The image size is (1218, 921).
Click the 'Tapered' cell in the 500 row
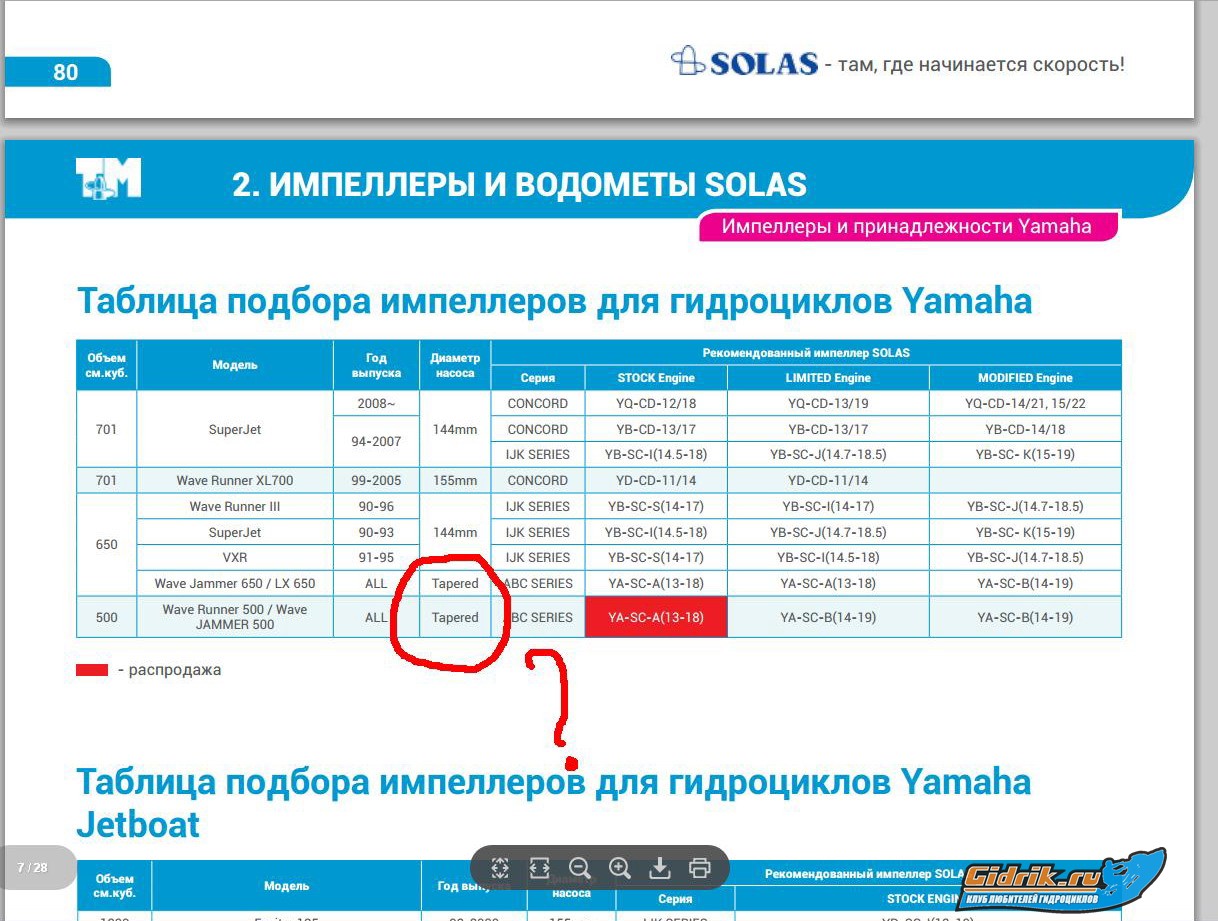[455, 617]
